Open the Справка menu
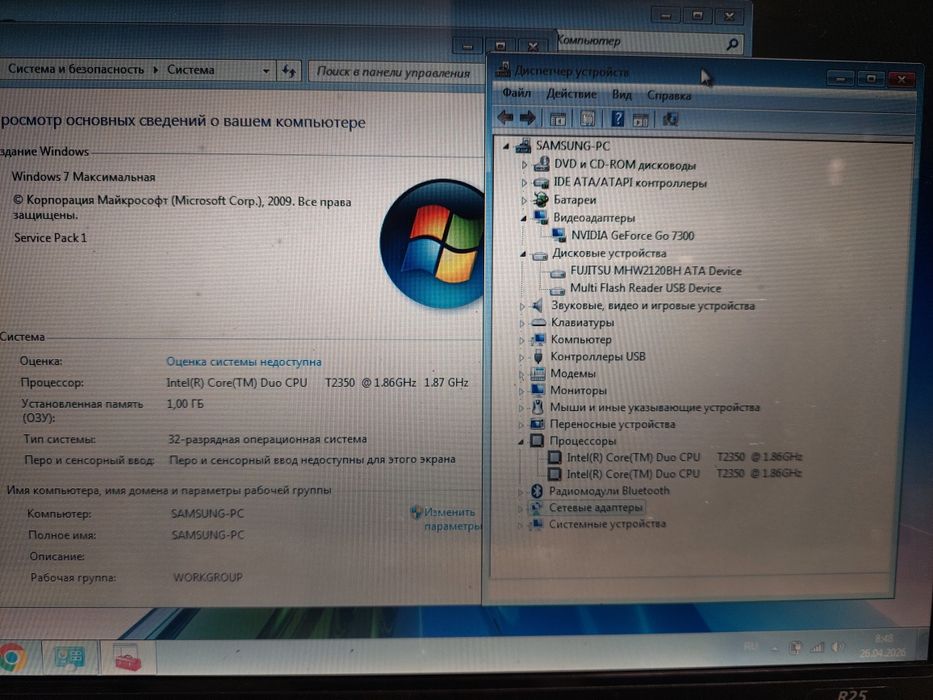 pos(669,95)
